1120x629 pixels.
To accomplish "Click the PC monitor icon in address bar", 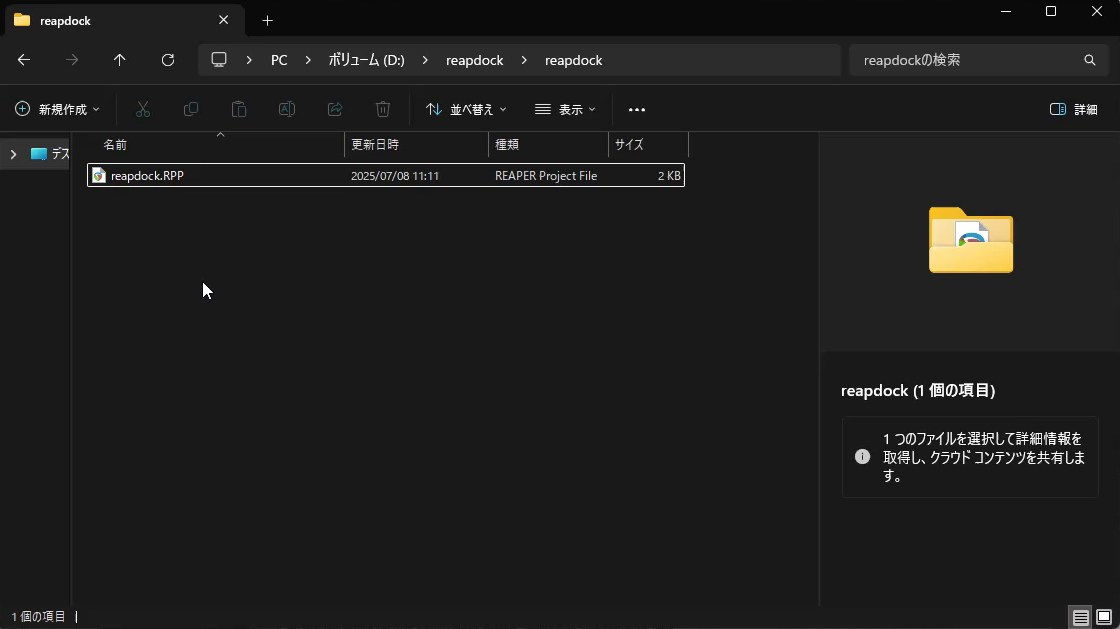I will 219,60.
